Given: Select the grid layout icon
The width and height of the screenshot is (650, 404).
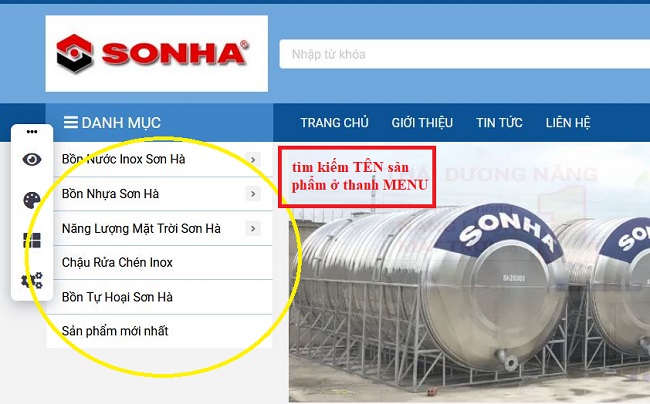Looking at the screenshot, I should [x=32, y=240].
